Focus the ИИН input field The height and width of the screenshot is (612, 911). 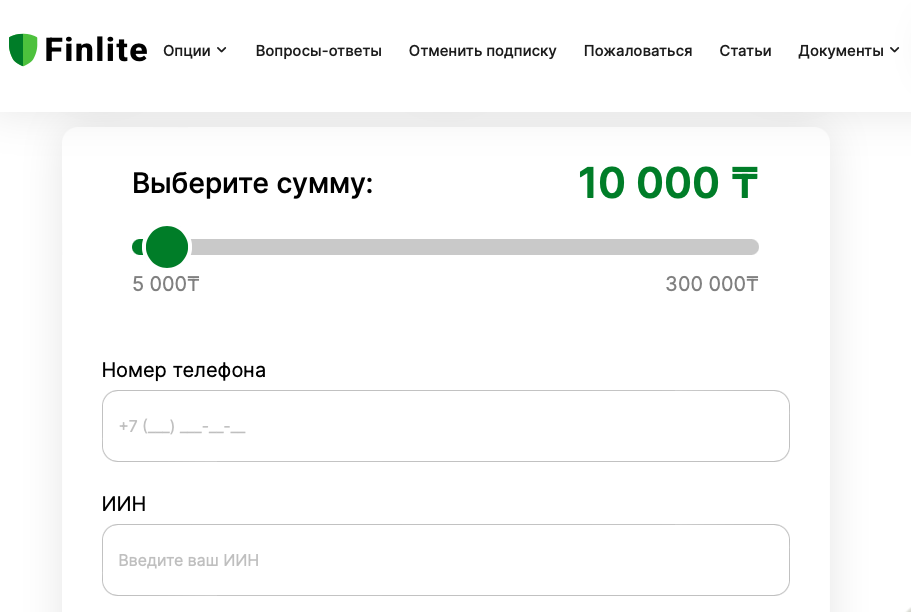click(445, 560)
